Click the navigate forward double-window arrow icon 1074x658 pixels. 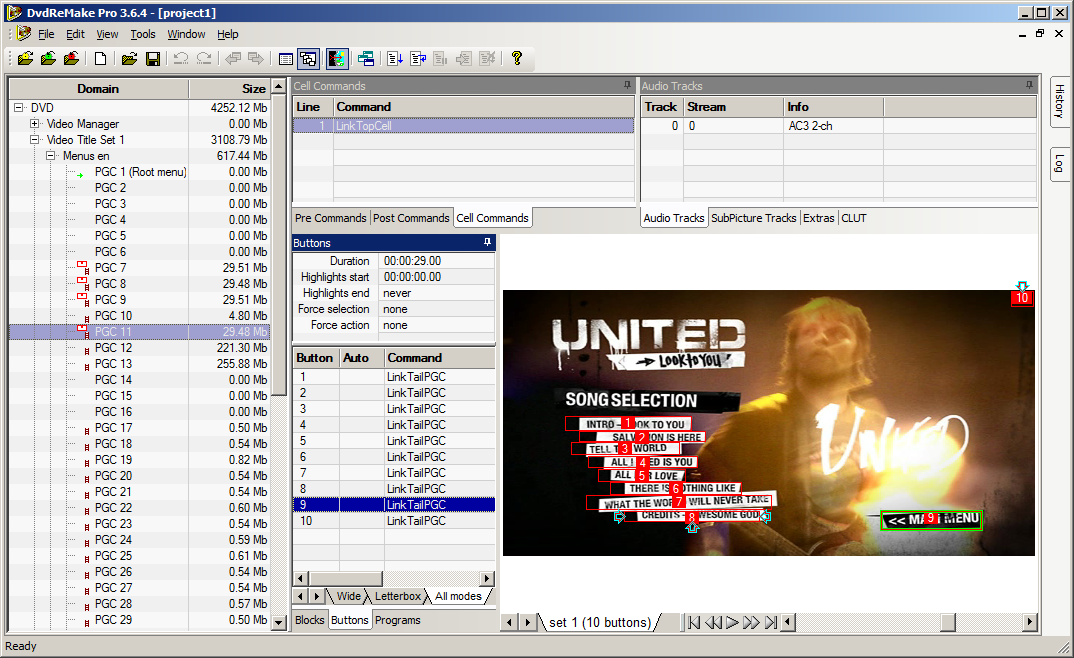click(256, 59)
